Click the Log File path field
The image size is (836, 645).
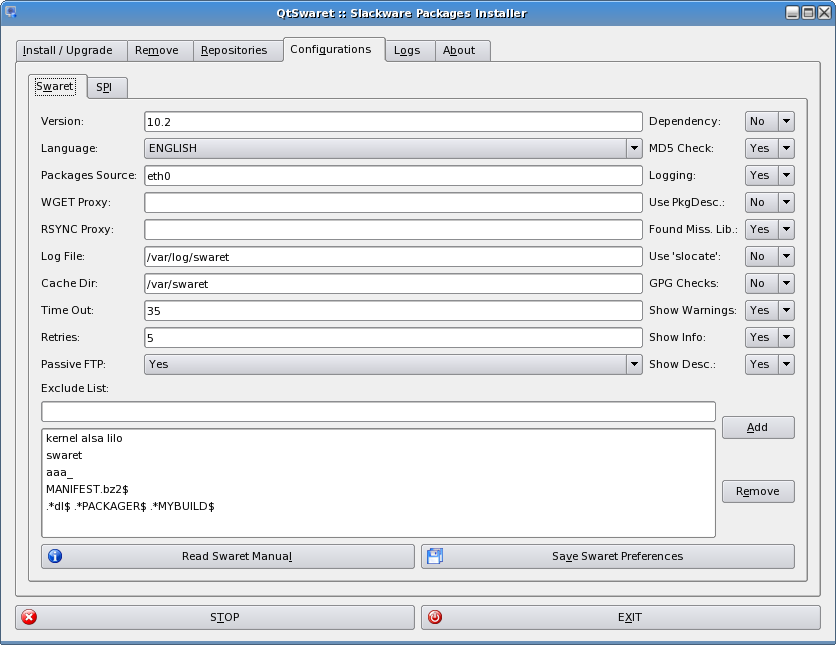393,256
